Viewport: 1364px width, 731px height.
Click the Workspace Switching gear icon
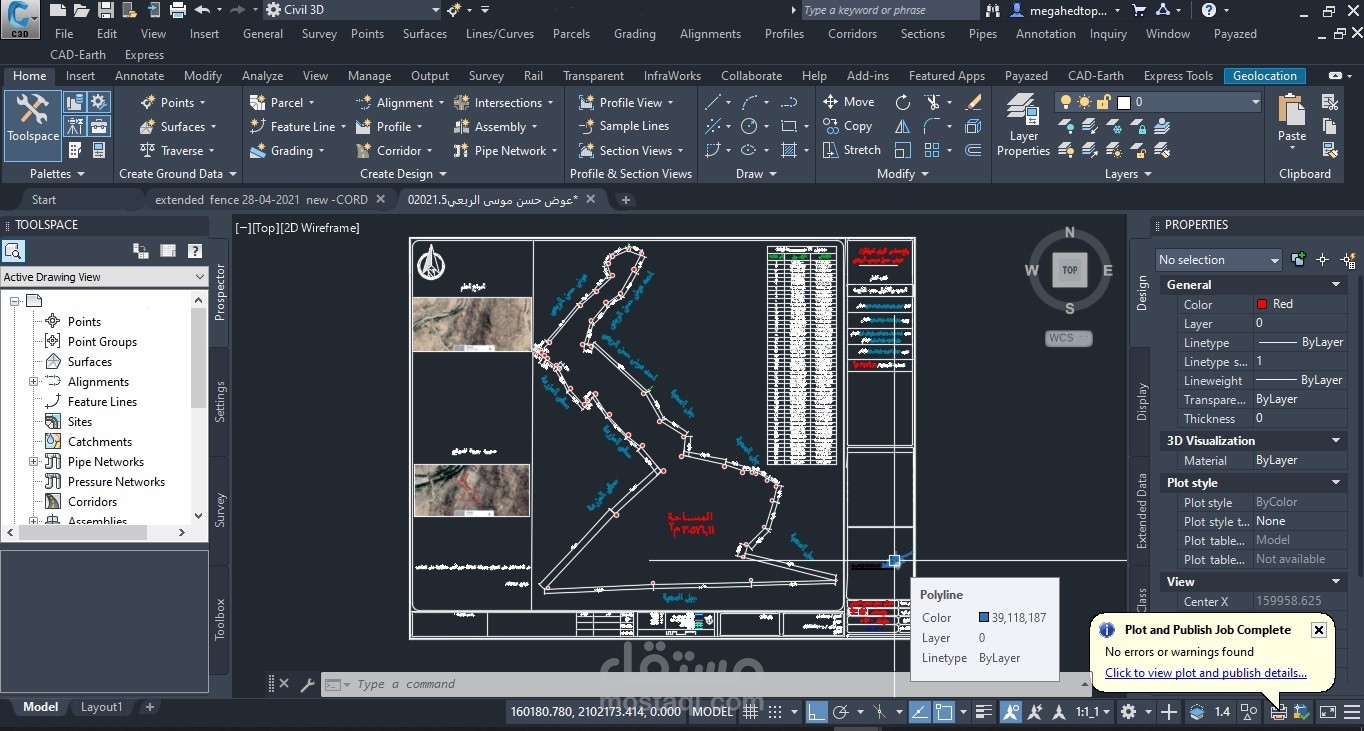[x=1129, y=712]
